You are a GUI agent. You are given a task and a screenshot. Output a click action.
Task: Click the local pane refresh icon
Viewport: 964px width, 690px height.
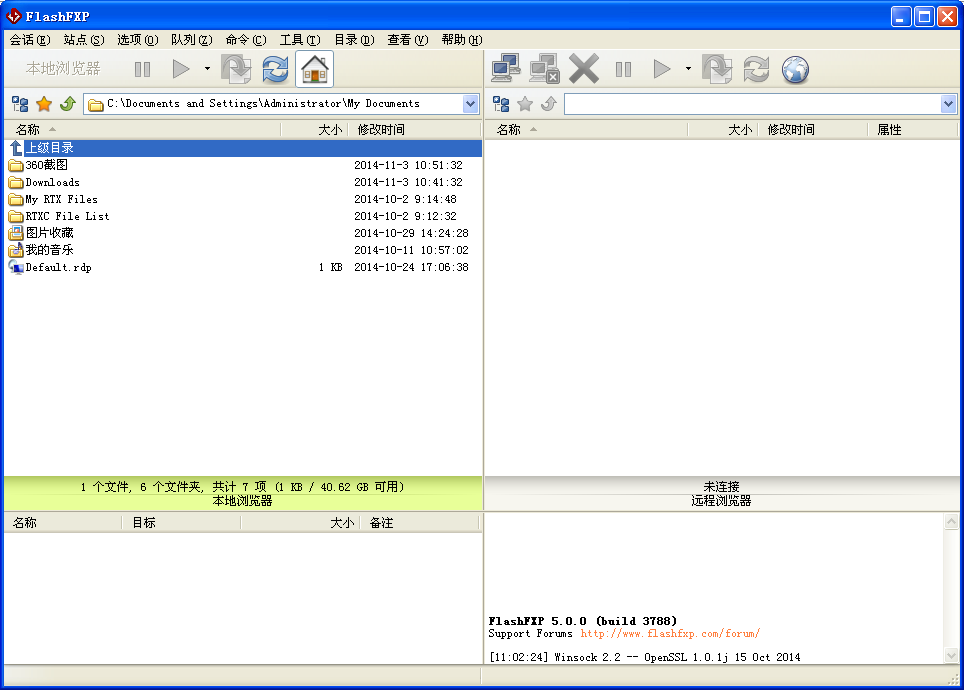275,69
